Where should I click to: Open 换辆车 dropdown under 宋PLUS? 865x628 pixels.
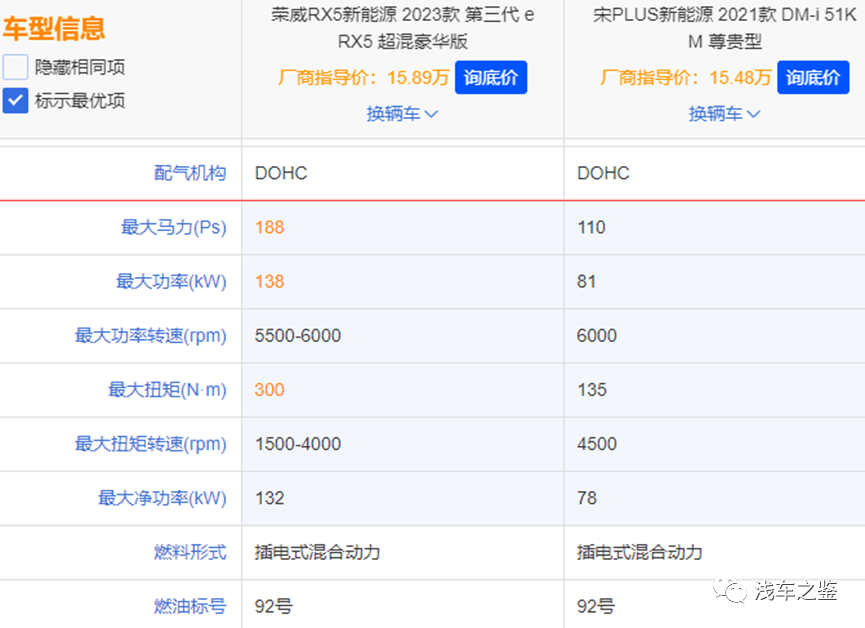pyautogui.click(x=724, y=114)
